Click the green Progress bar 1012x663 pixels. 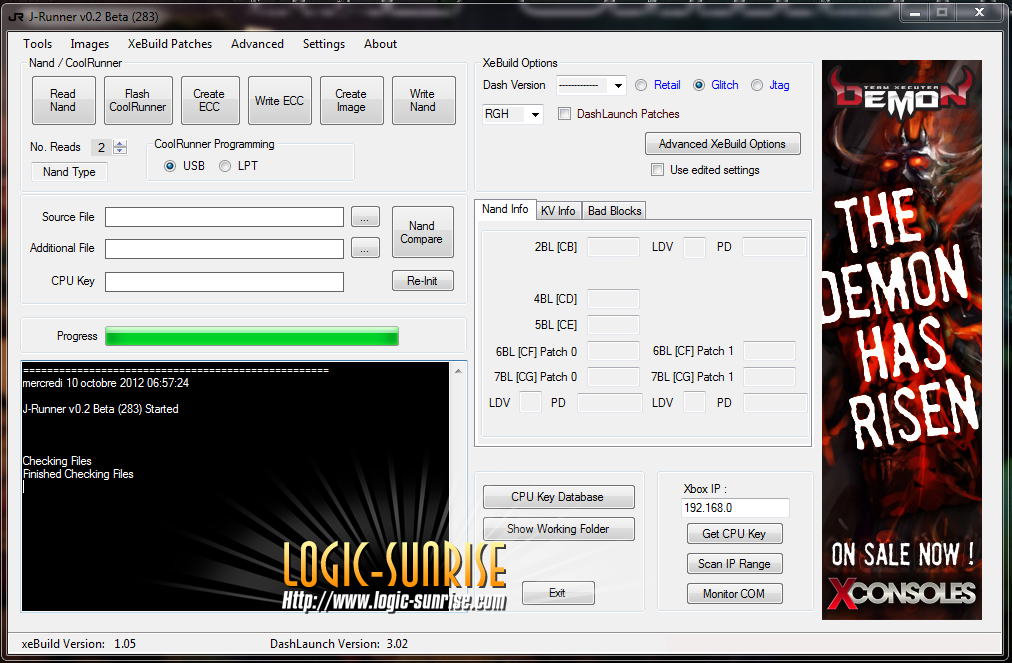pyautogui.click(x=251, y=336)
